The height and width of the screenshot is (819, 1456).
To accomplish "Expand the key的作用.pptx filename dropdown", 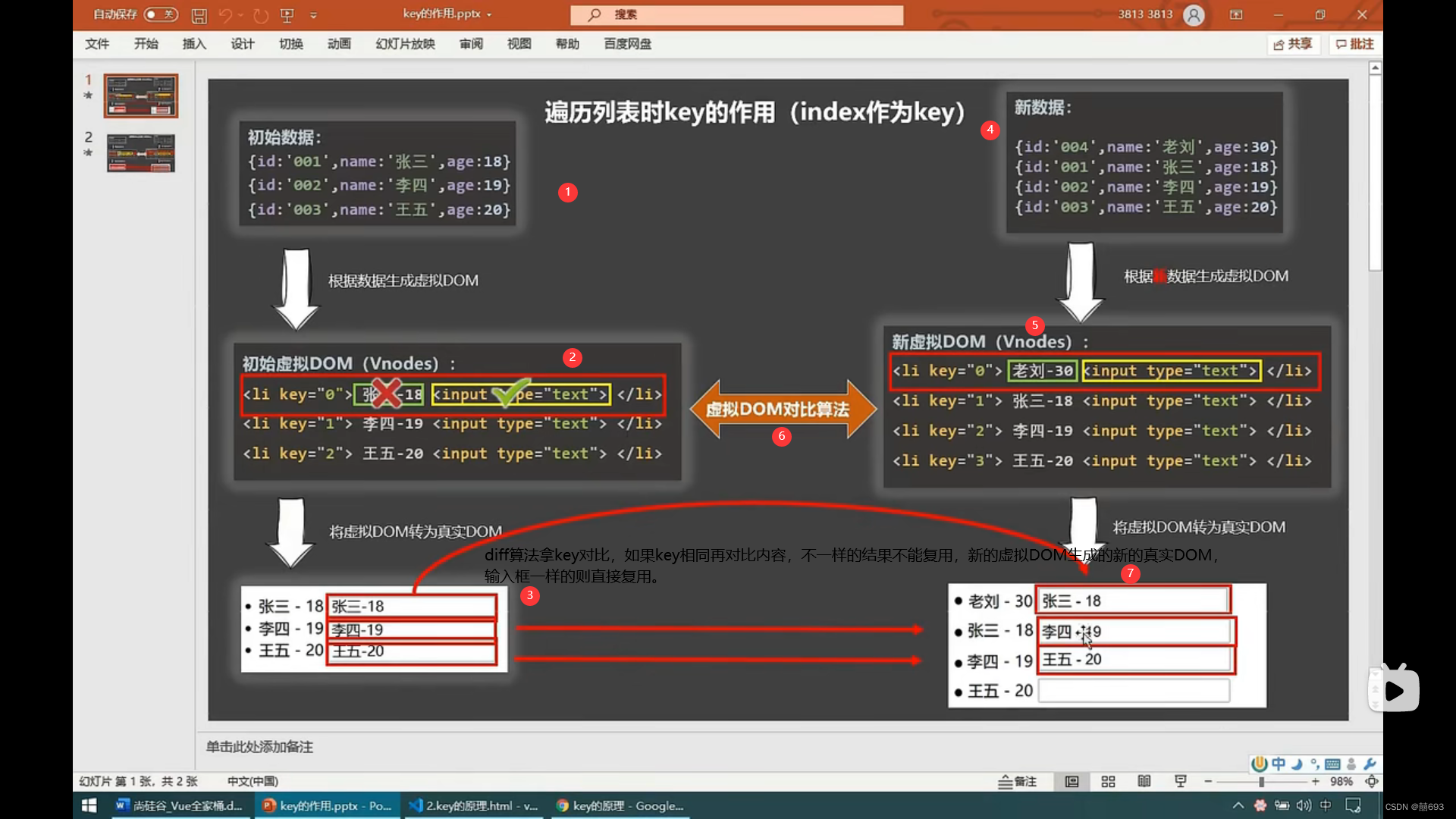I will click(489, 14).
